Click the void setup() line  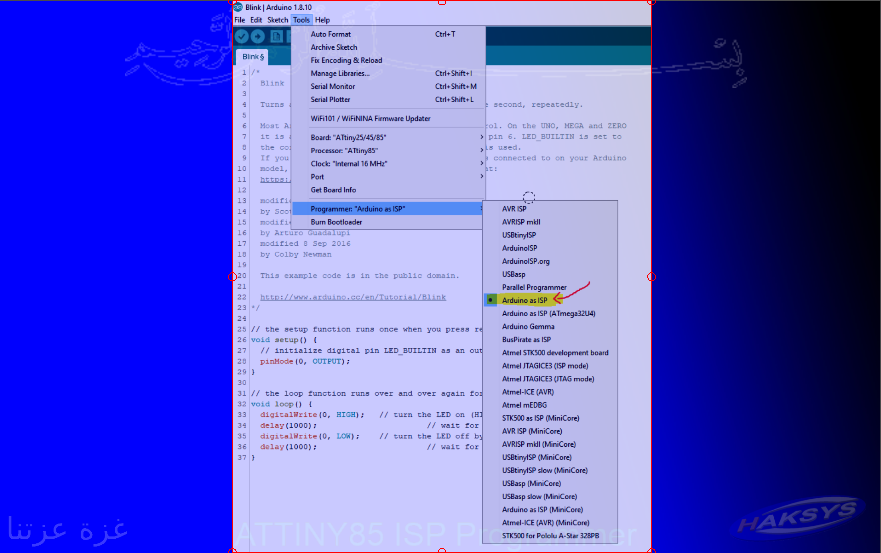(284, 340)
